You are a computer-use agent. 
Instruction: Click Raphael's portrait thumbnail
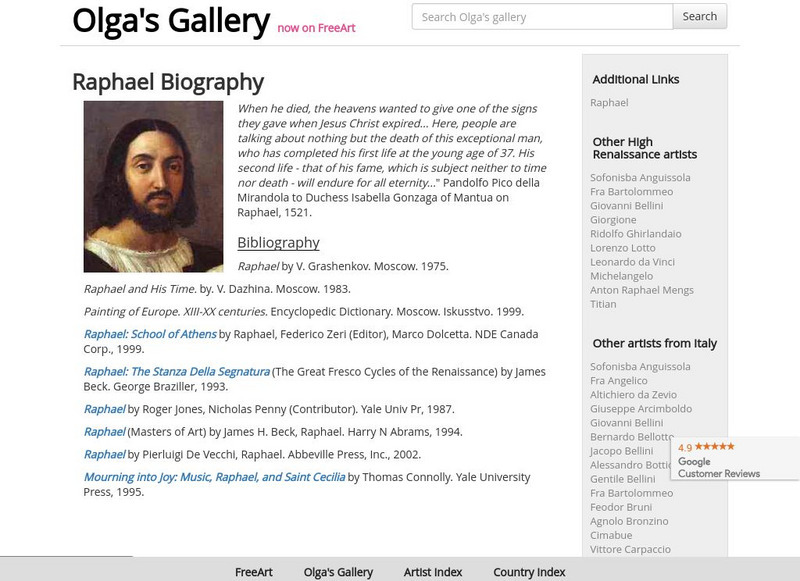[153, 186]
